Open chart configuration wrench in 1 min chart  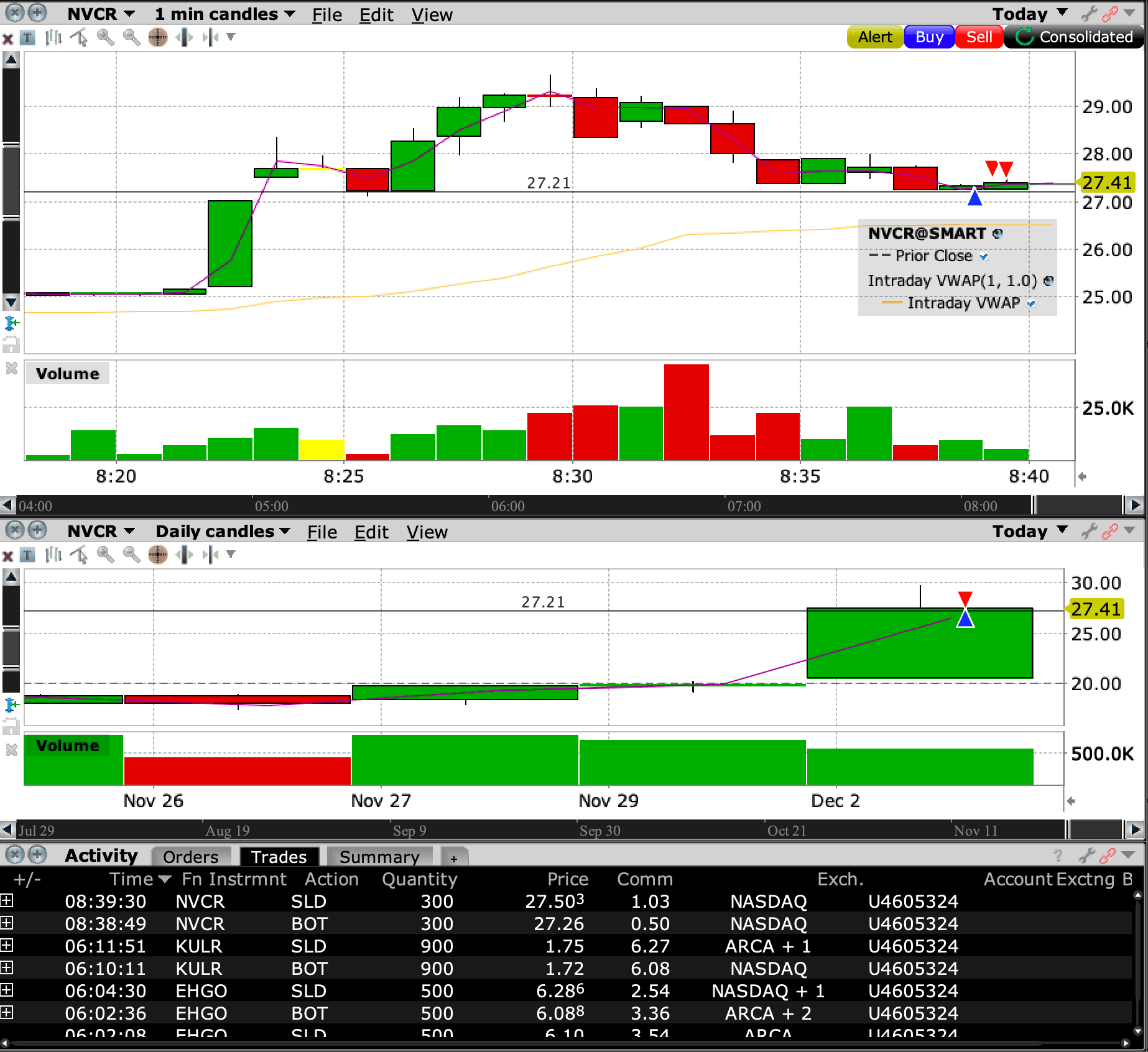pos(1089,14)
